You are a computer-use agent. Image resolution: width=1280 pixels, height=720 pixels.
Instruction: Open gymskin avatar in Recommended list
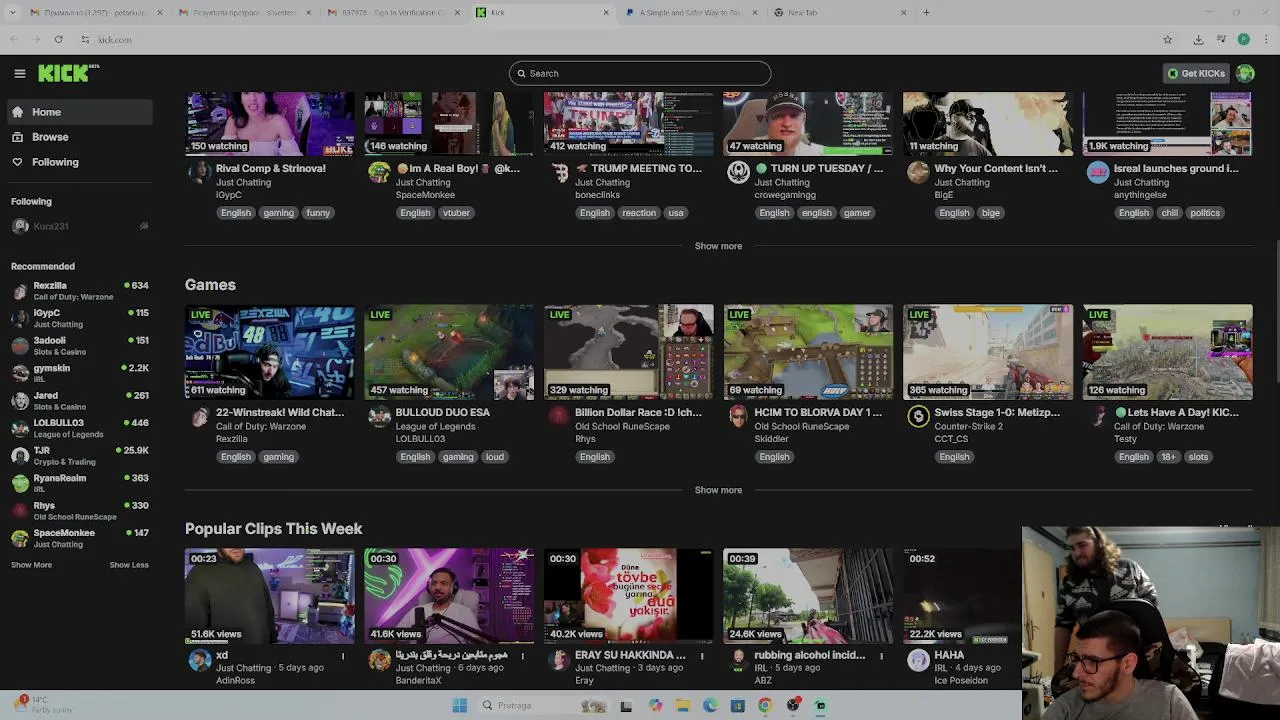click(x=20, y=373)
